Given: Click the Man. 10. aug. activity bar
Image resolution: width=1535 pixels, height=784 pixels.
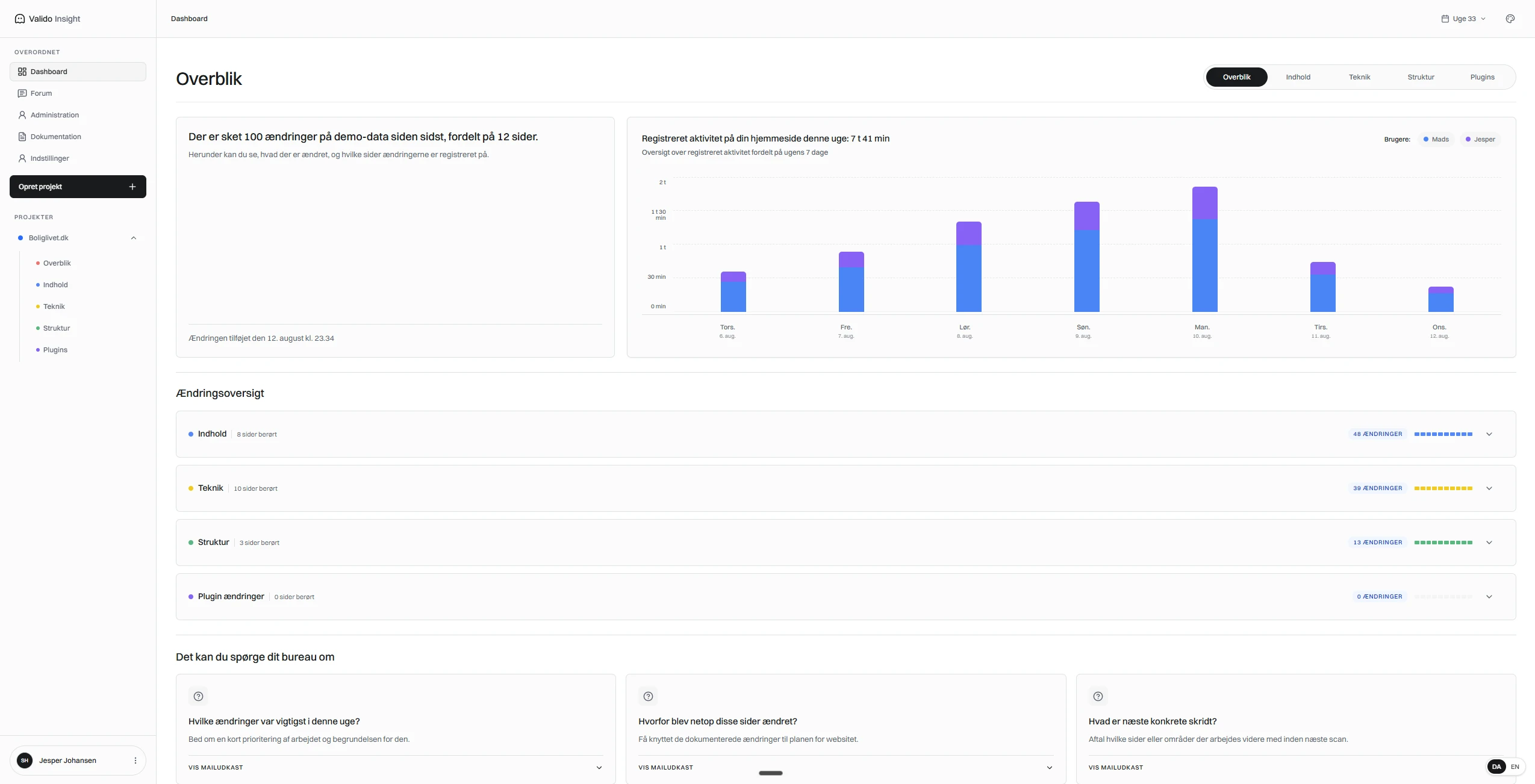Looking at the screenshot, I should [x=1204, y=249].
